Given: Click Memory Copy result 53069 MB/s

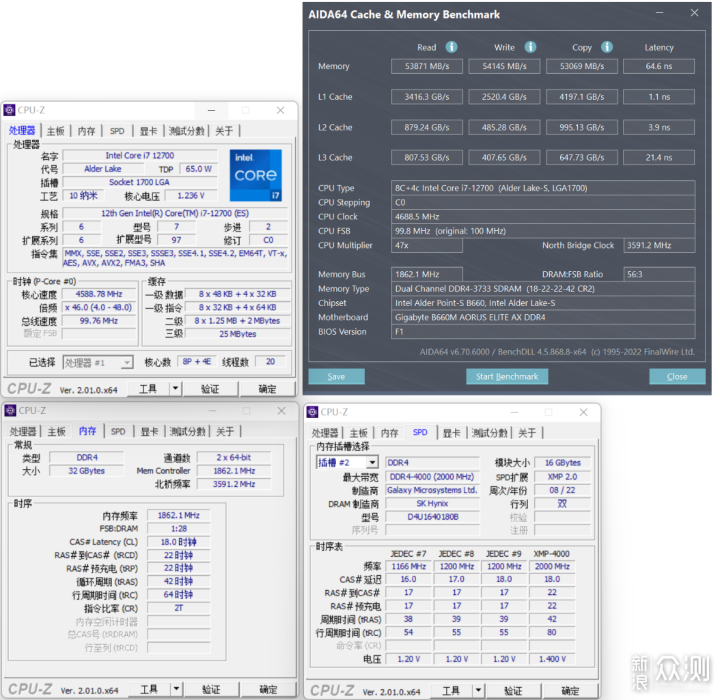Looking at the screenshot, I should [582, 66].
